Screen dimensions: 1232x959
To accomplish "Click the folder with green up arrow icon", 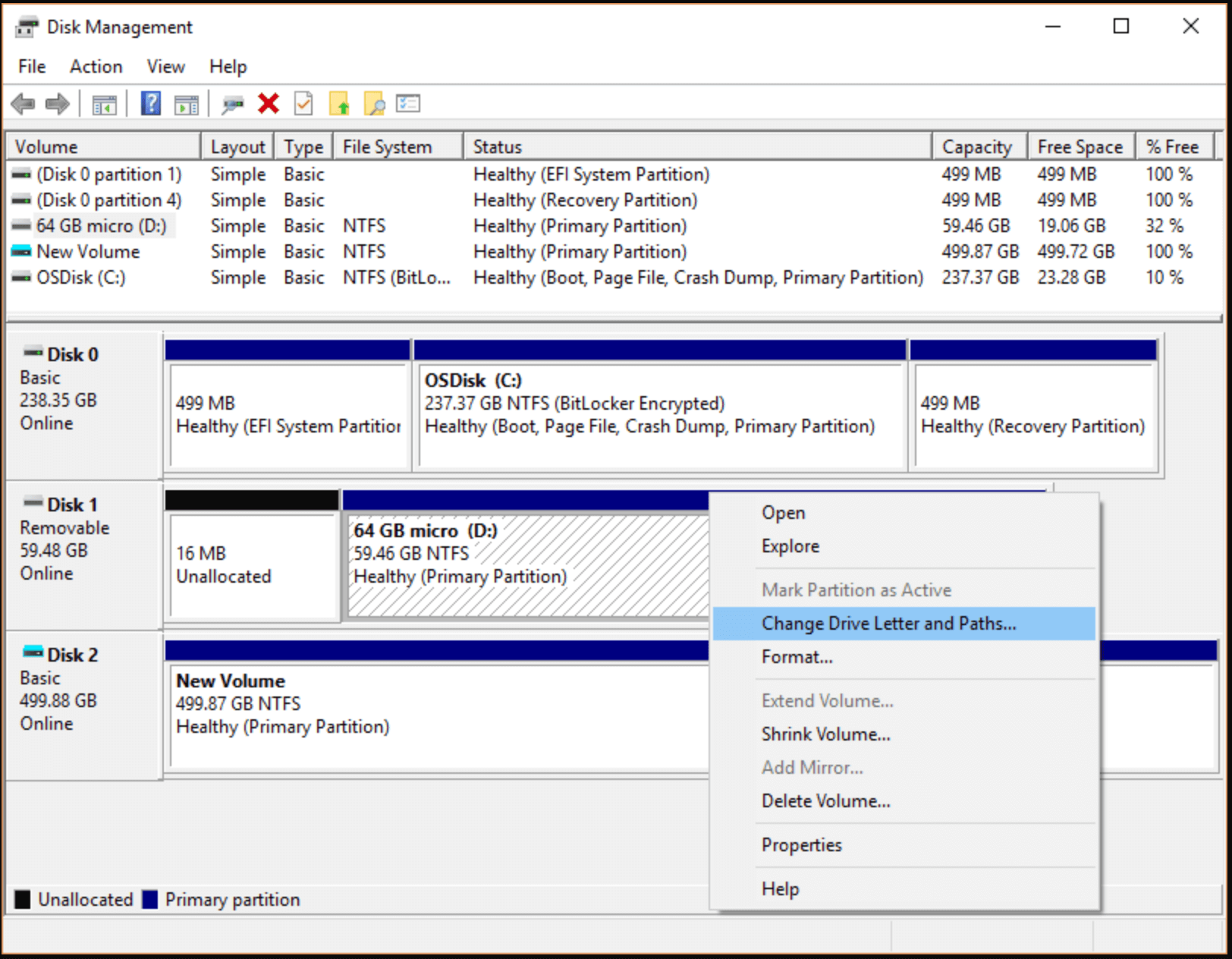I will pos(340,104).
